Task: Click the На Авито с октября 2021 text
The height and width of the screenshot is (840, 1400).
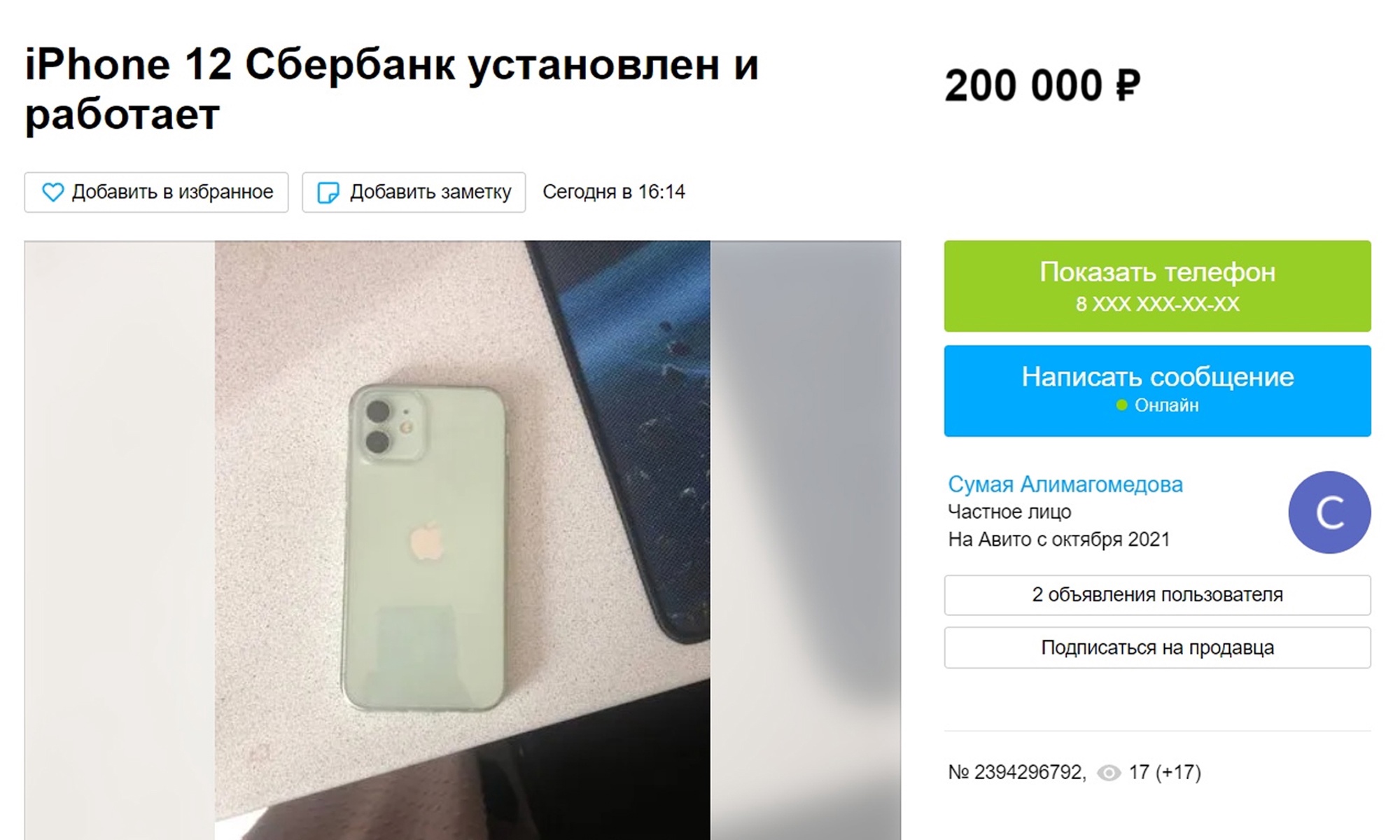Action: (x=1059, y=540)
